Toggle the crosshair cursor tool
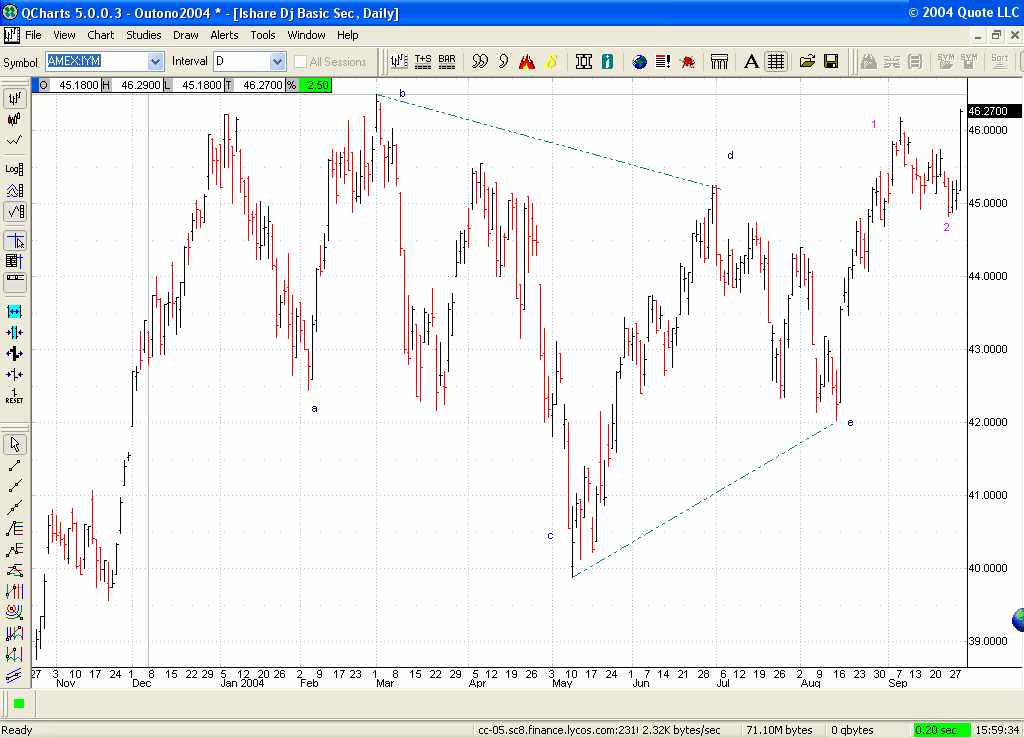Screen dimensions: 1024x738 pos(14,241)
